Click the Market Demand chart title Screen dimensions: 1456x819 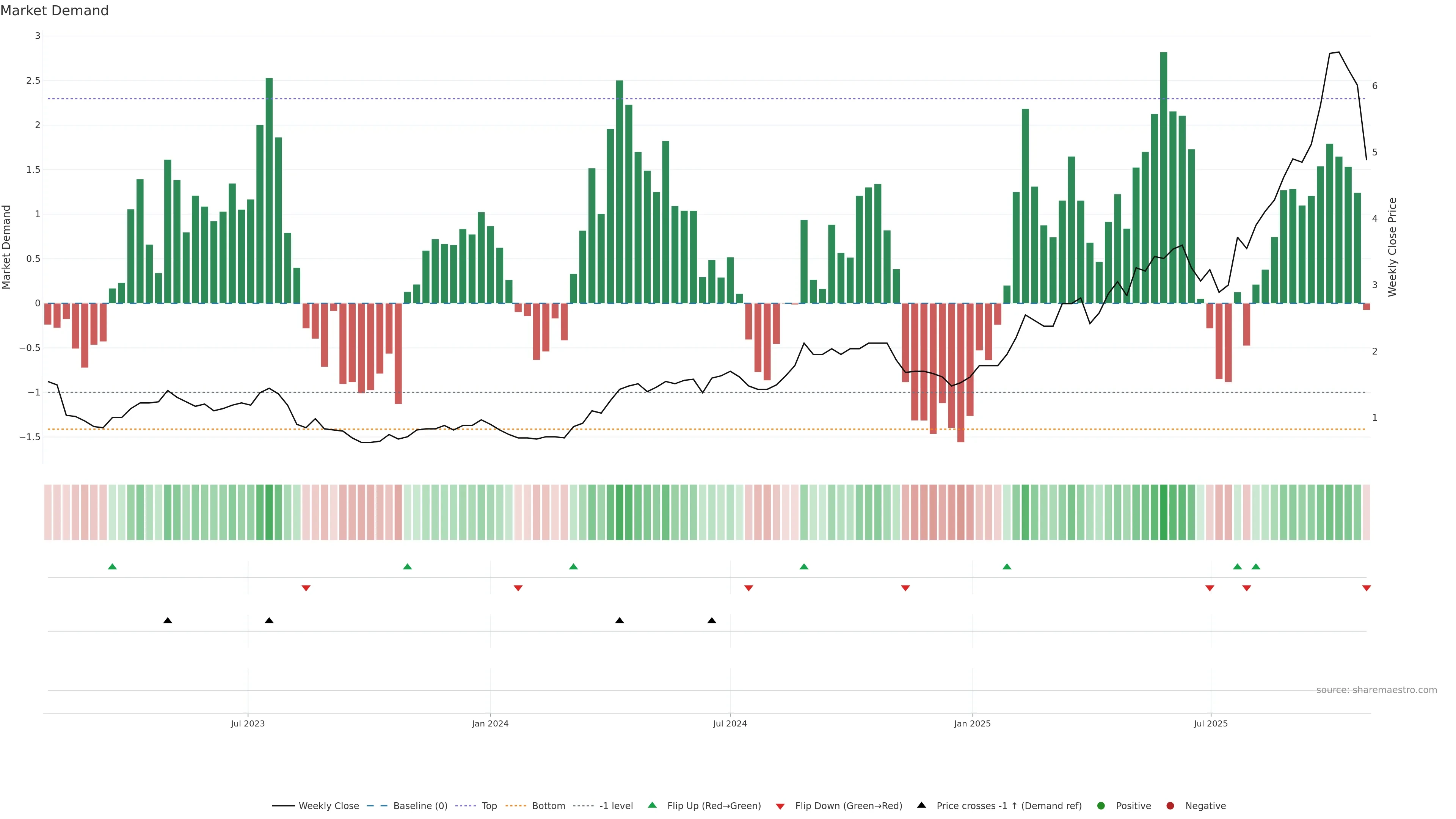54,11
